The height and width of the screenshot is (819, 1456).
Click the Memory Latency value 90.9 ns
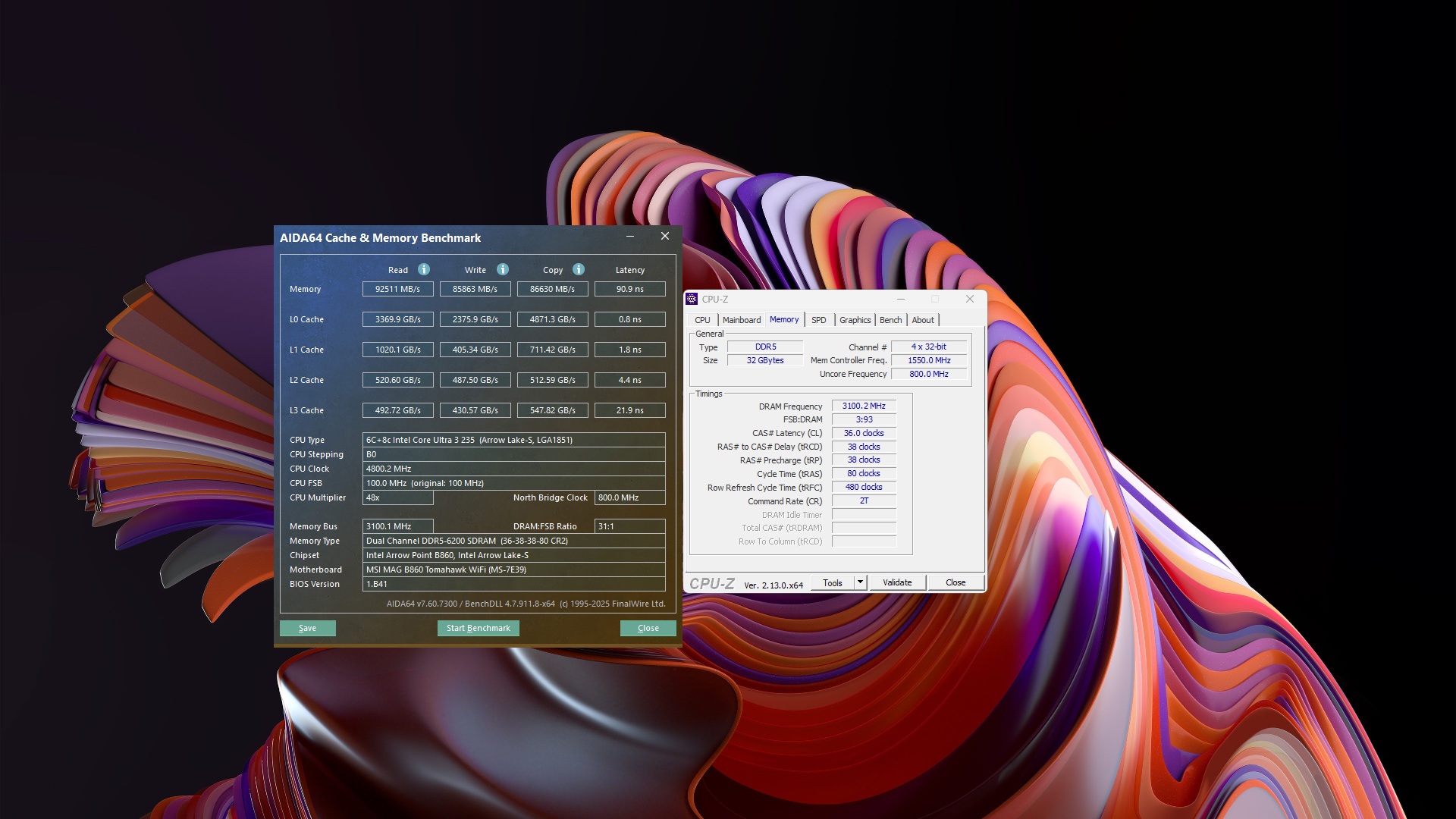coord(630,289)
